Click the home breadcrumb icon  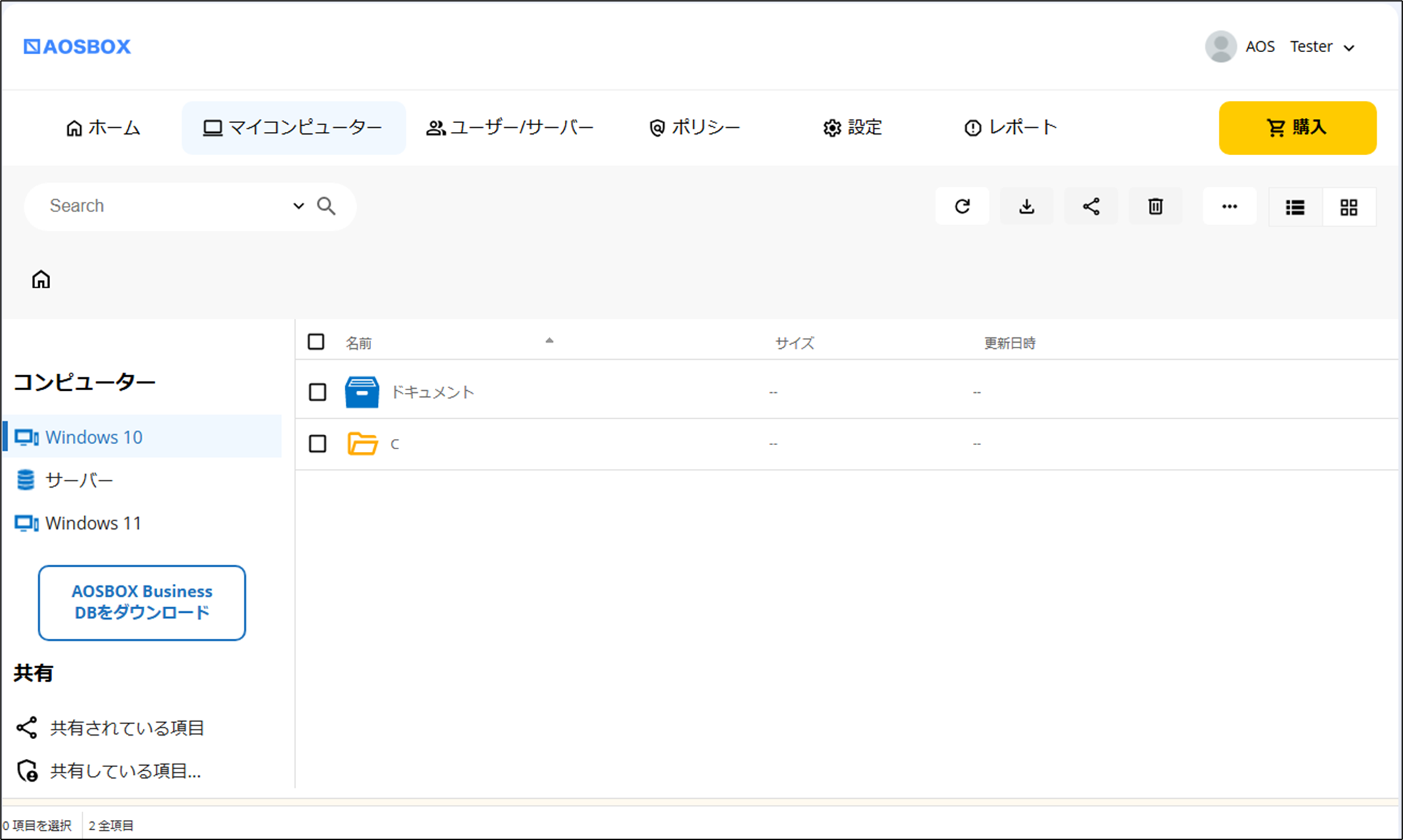41,280
